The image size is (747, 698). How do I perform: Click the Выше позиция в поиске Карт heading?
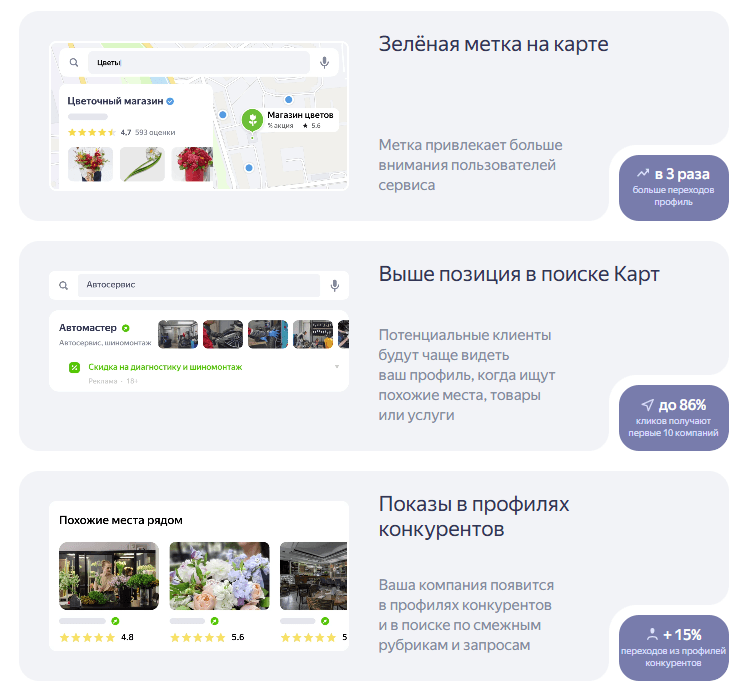click(519, 274)
